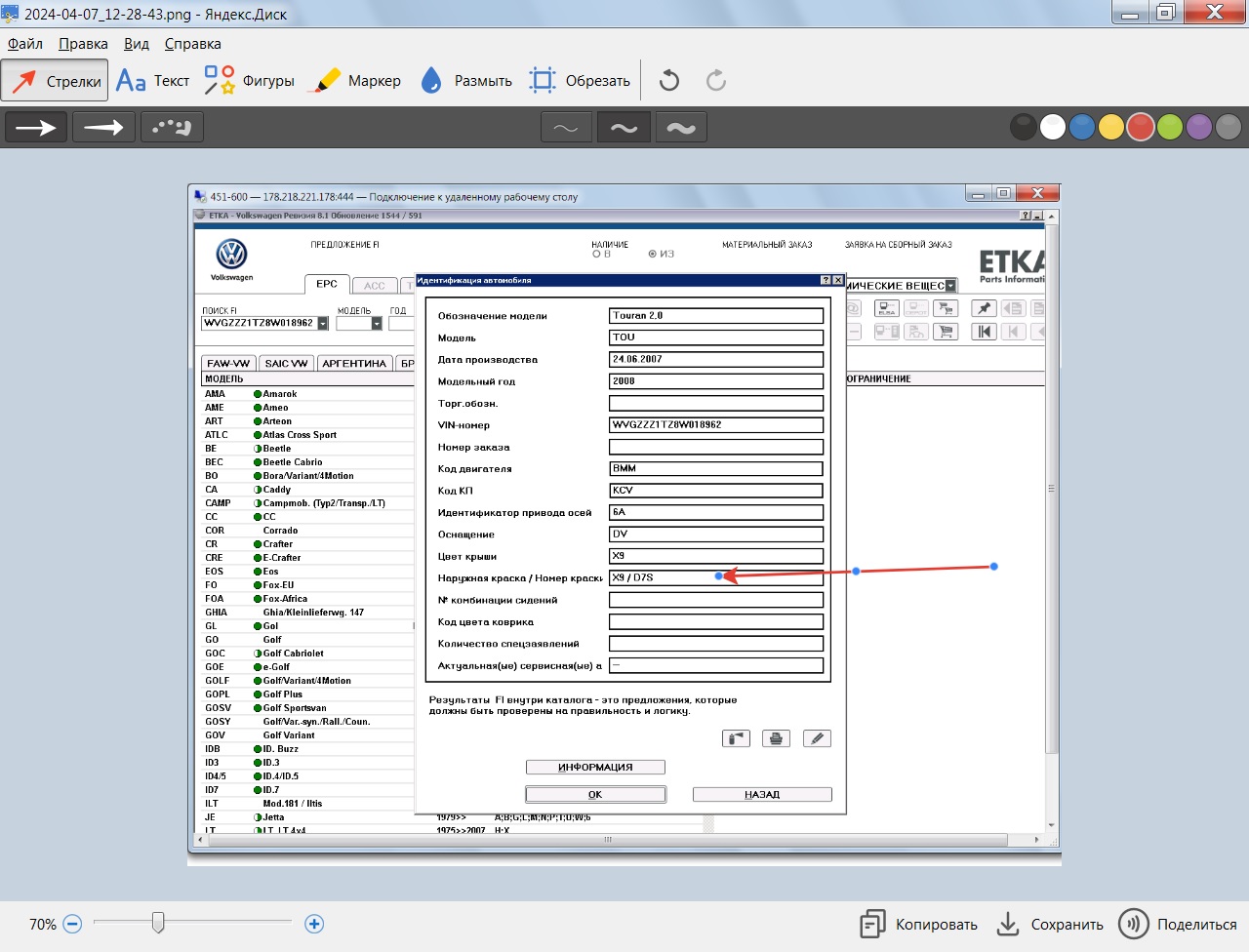Click ETKA vertical scrollbar
This screenshot has height=952, width=1249.
coord(1051,488)
